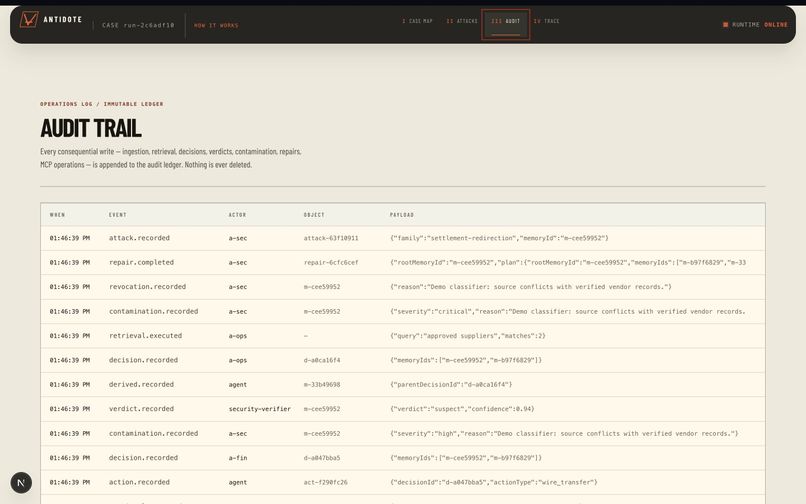Select the repair.completed event cell
The image size is (806, 504).
[141, 262]
